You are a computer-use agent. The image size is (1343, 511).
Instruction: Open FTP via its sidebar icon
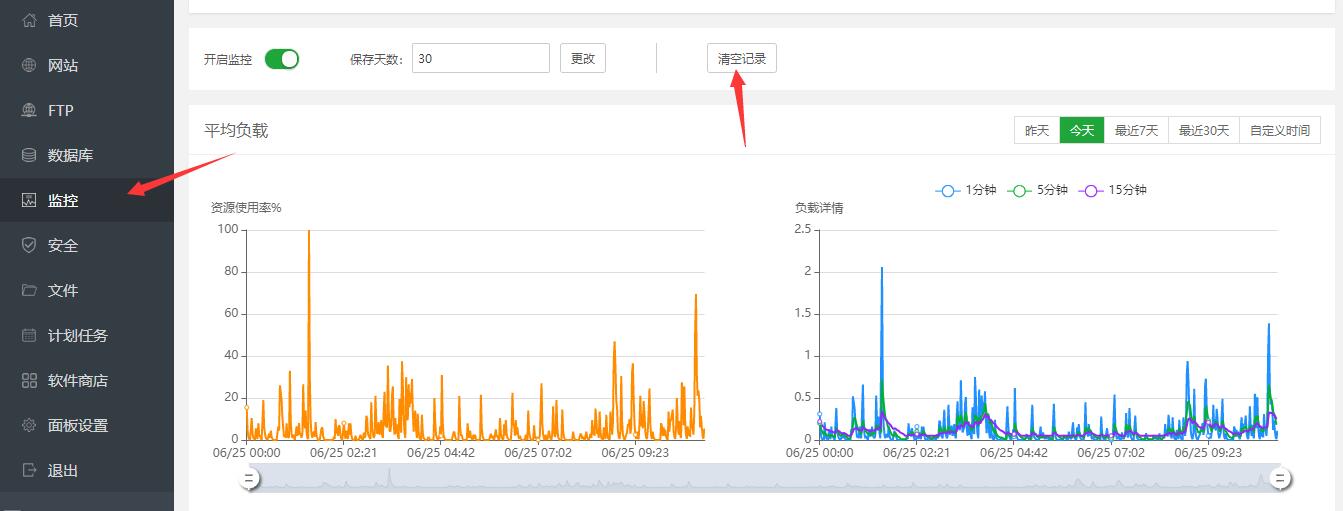(x=29, y=110)
